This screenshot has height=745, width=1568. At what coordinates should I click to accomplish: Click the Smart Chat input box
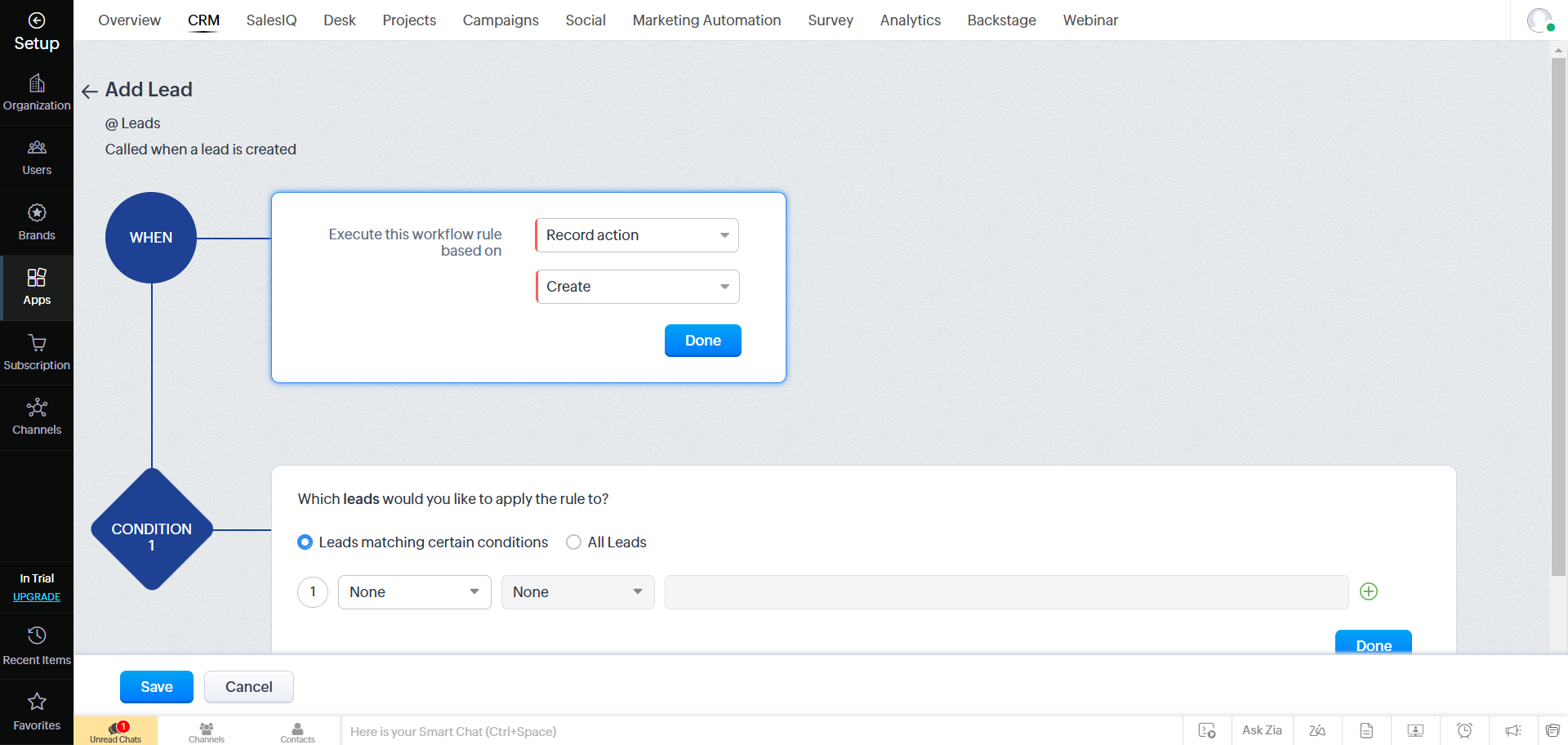(761, 731)
